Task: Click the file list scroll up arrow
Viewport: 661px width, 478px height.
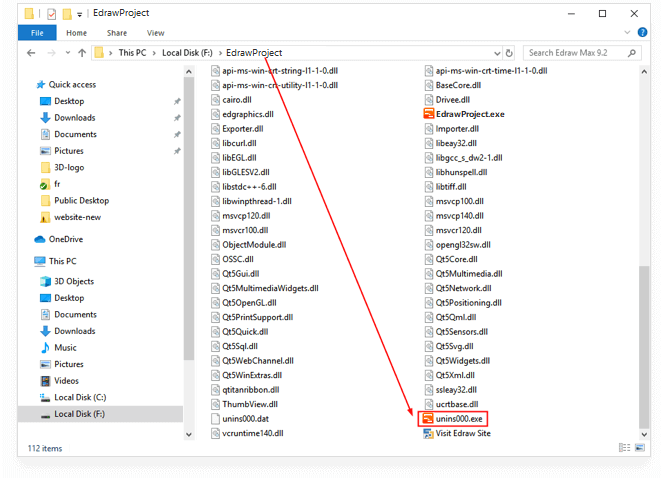Action: click(644, 72)
